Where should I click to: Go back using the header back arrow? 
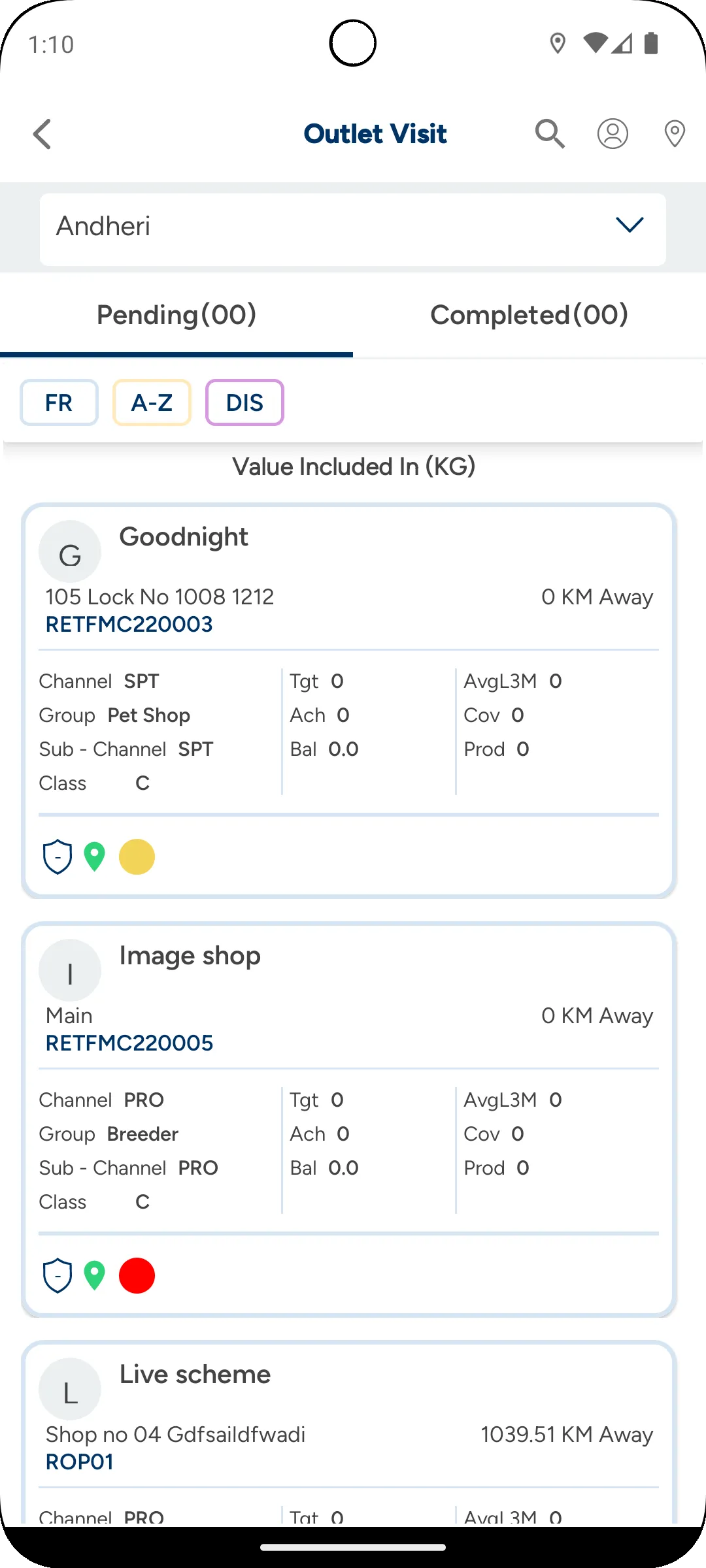(x=42, y=134)
